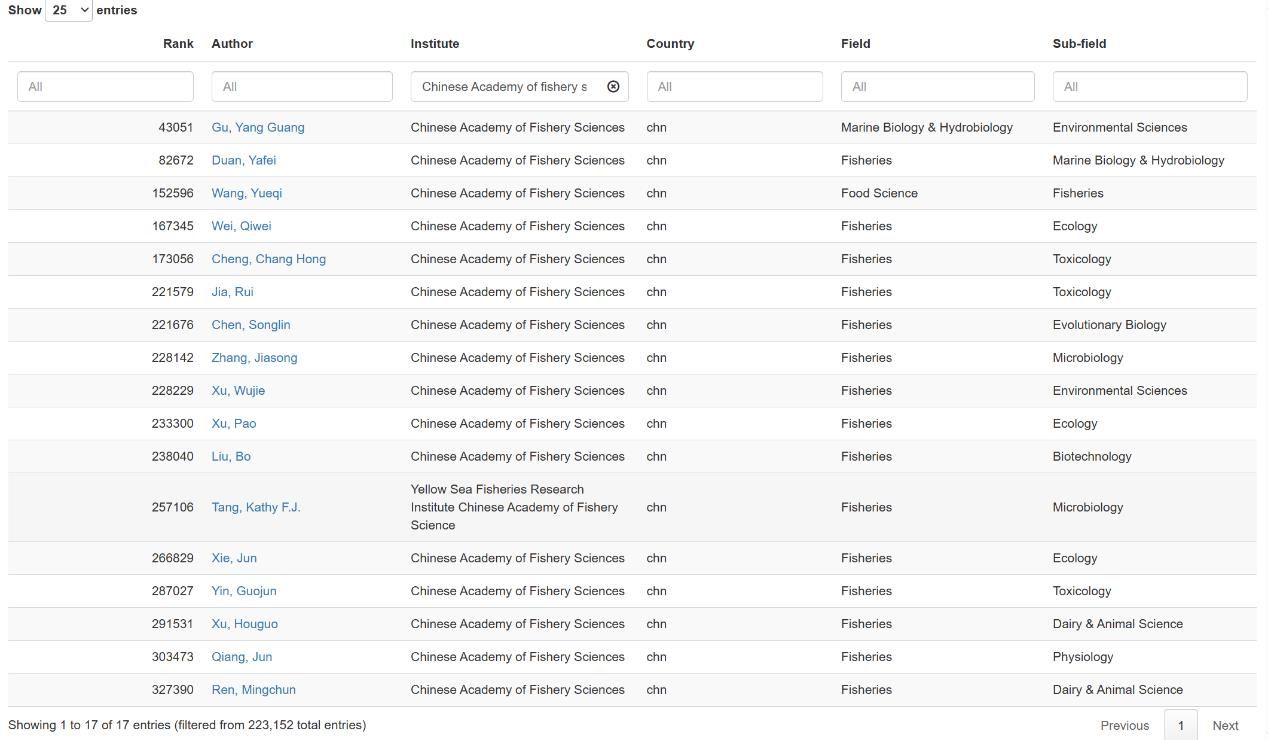Open author Yin, Guojun
The width and height of the screenshot is (1268, 740).
point(244,591)
